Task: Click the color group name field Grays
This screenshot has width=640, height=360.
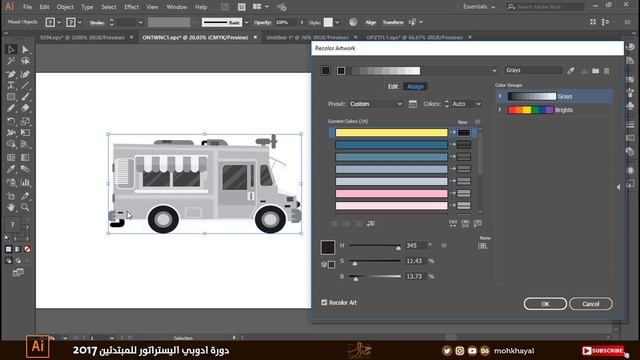Action: click(533, 70)
